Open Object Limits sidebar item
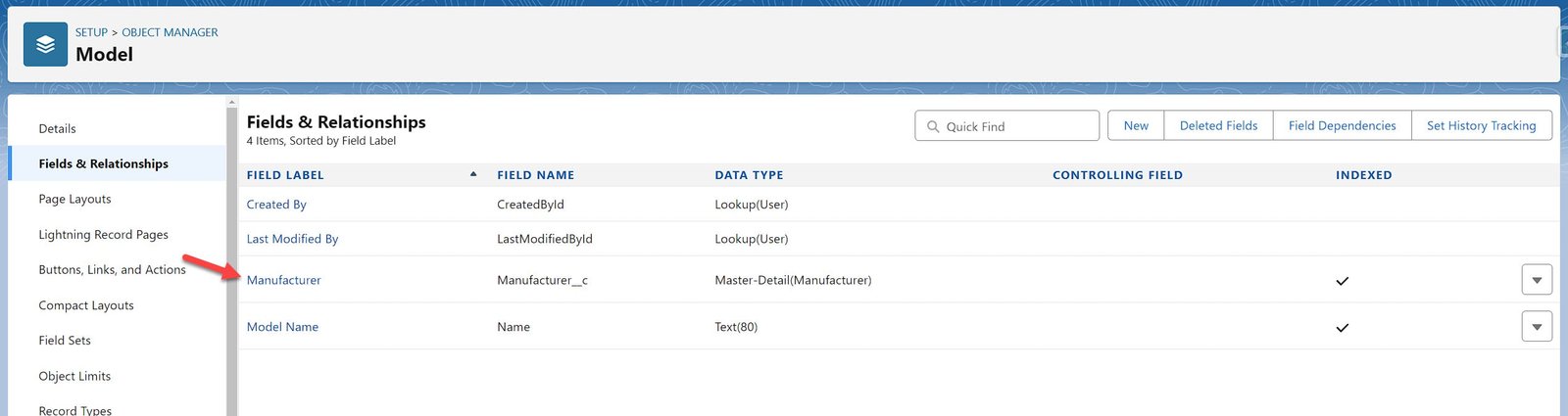 [74, 376]
